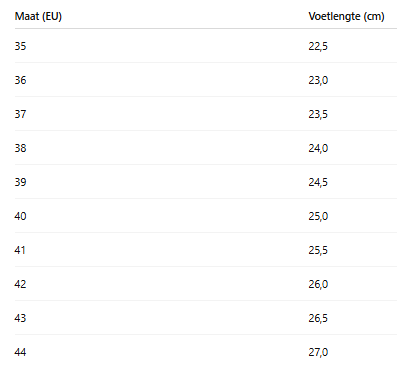Click the 22,5 foot length value
The width and height of the screenshot is (397, 376).
tap(318, 46)
